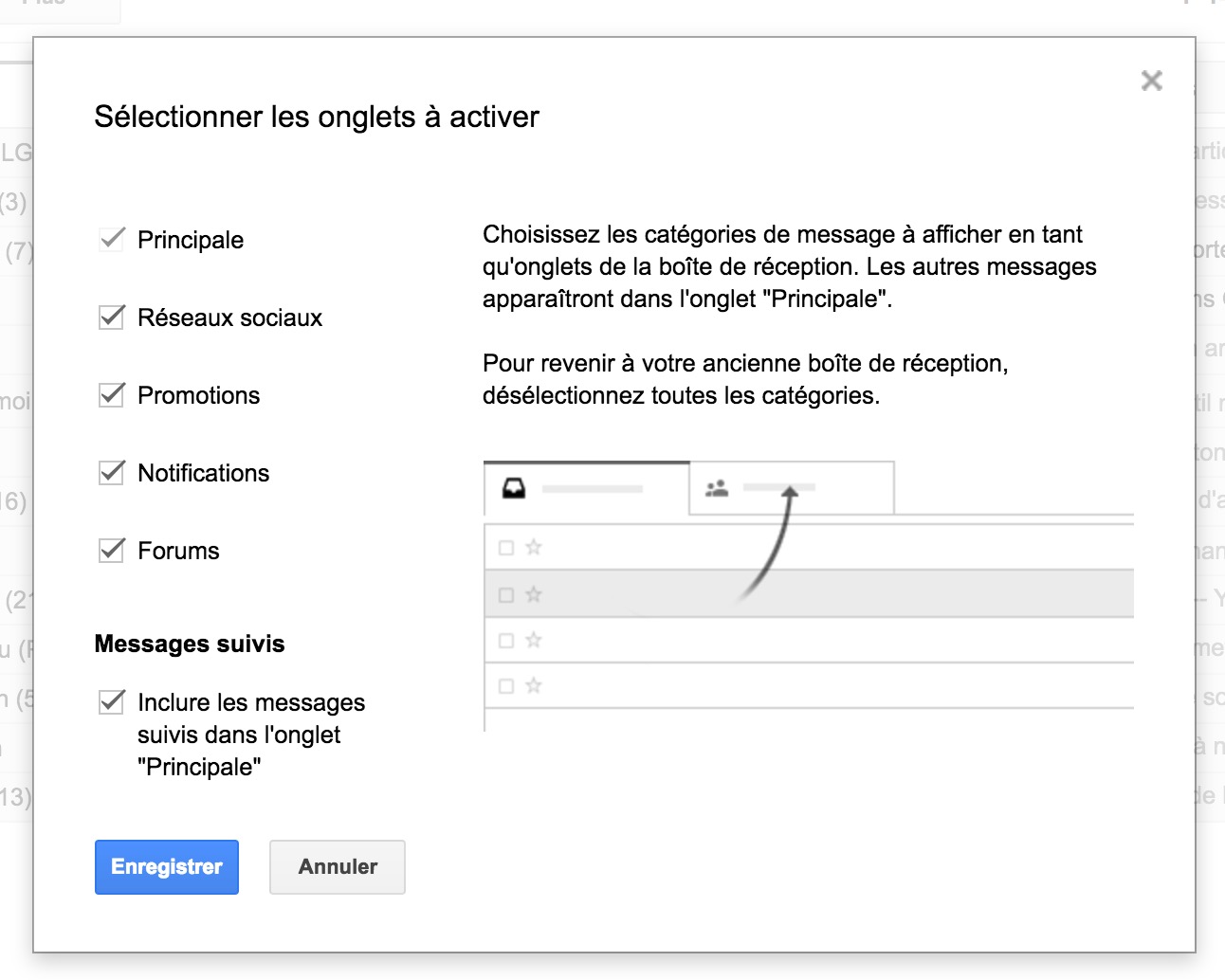Click the people icon on the preview tab
The image size is (1225, 980).
coord(717,488)
